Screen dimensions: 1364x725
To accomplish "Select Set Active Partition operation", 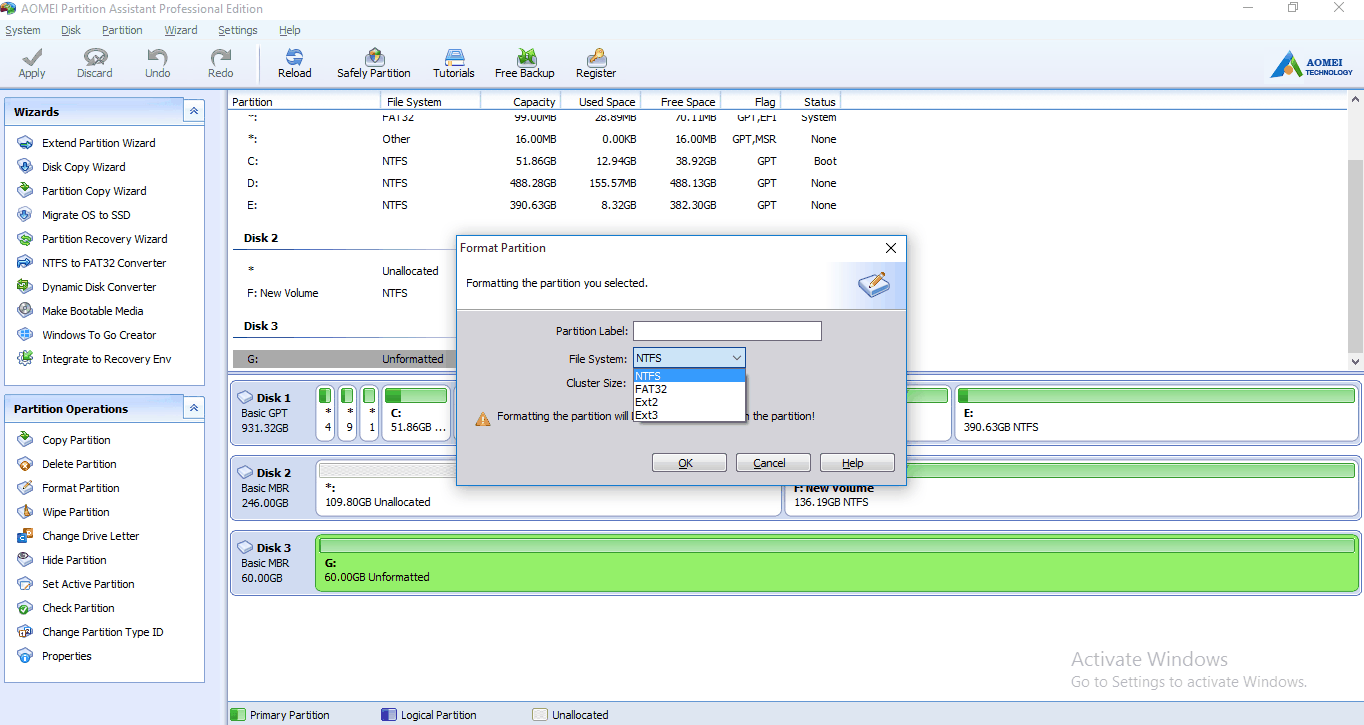I will pos(76,584).
